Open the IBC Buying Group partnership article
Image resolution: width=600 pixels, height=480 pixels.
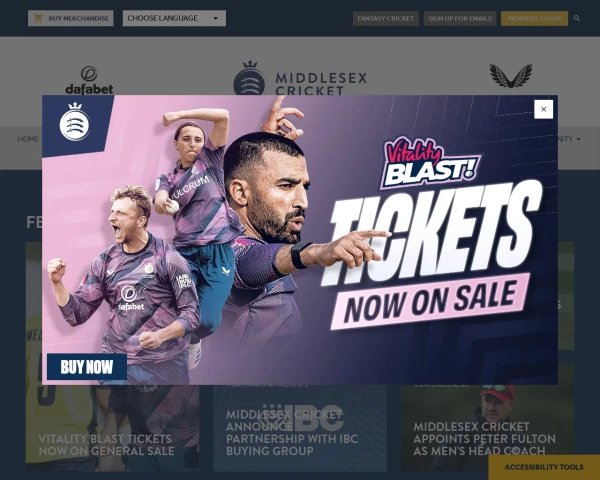click(292, 433)
